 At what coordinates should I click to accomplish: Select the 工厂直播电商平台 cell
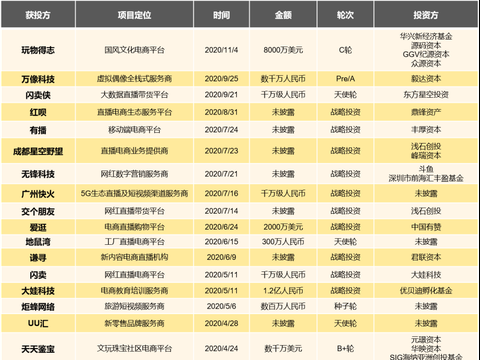[134, 242]
